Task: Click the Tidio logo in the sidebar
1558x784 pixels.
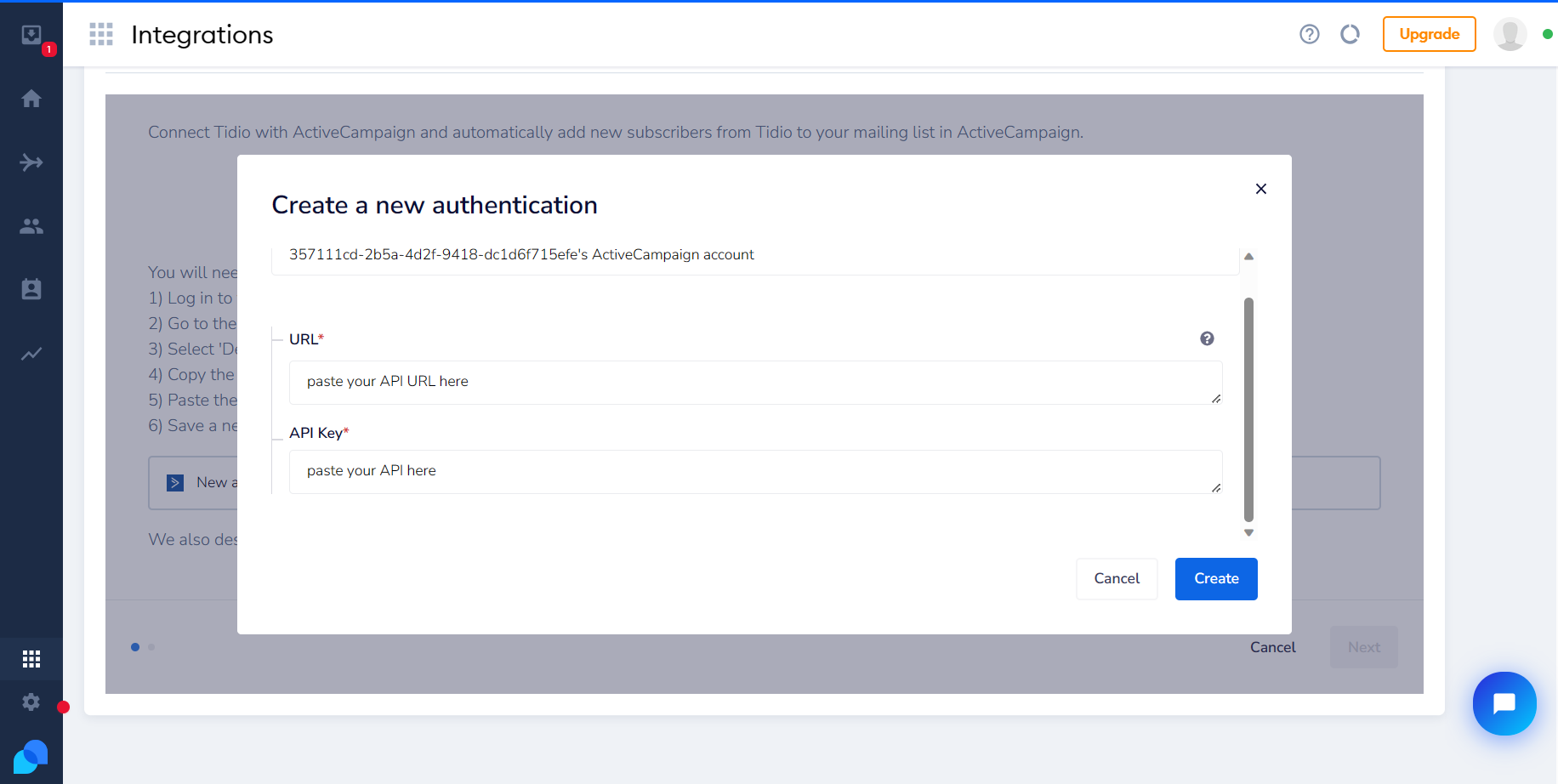Action: 31,756
